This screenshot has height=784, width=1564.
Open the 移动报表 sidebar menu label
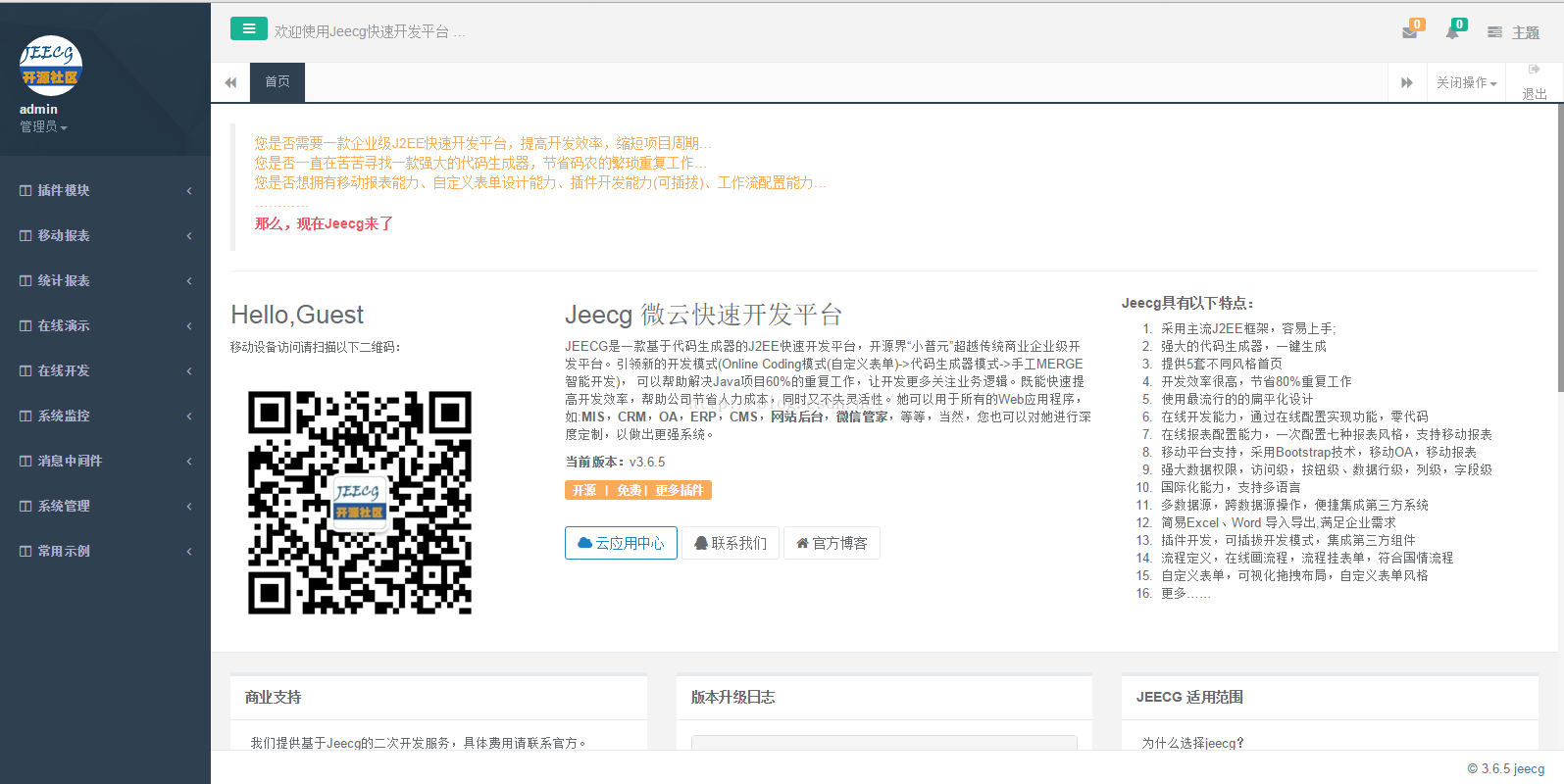(x=64, y=235)
